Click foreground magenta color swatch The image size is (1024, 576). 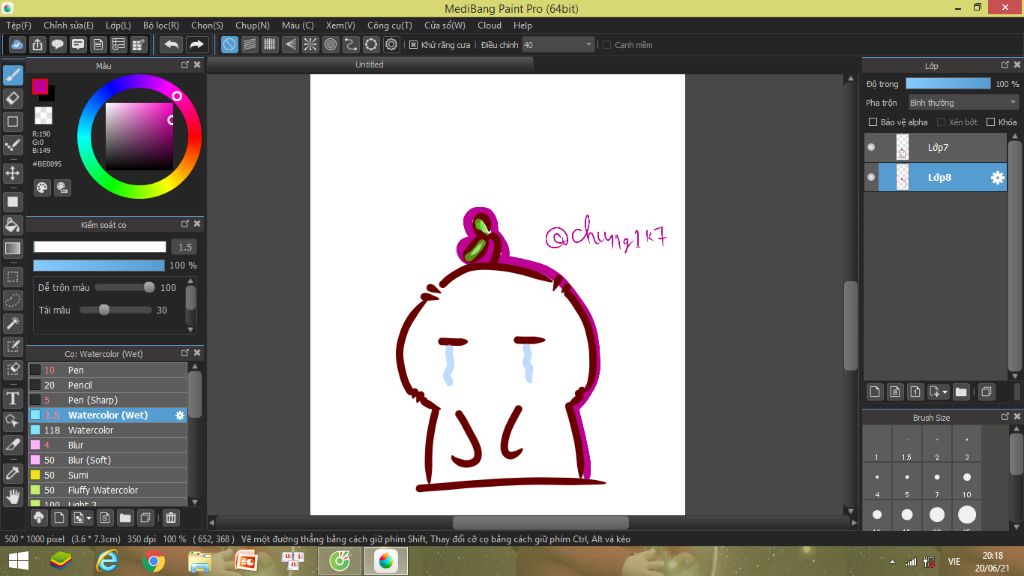[40, 86]
